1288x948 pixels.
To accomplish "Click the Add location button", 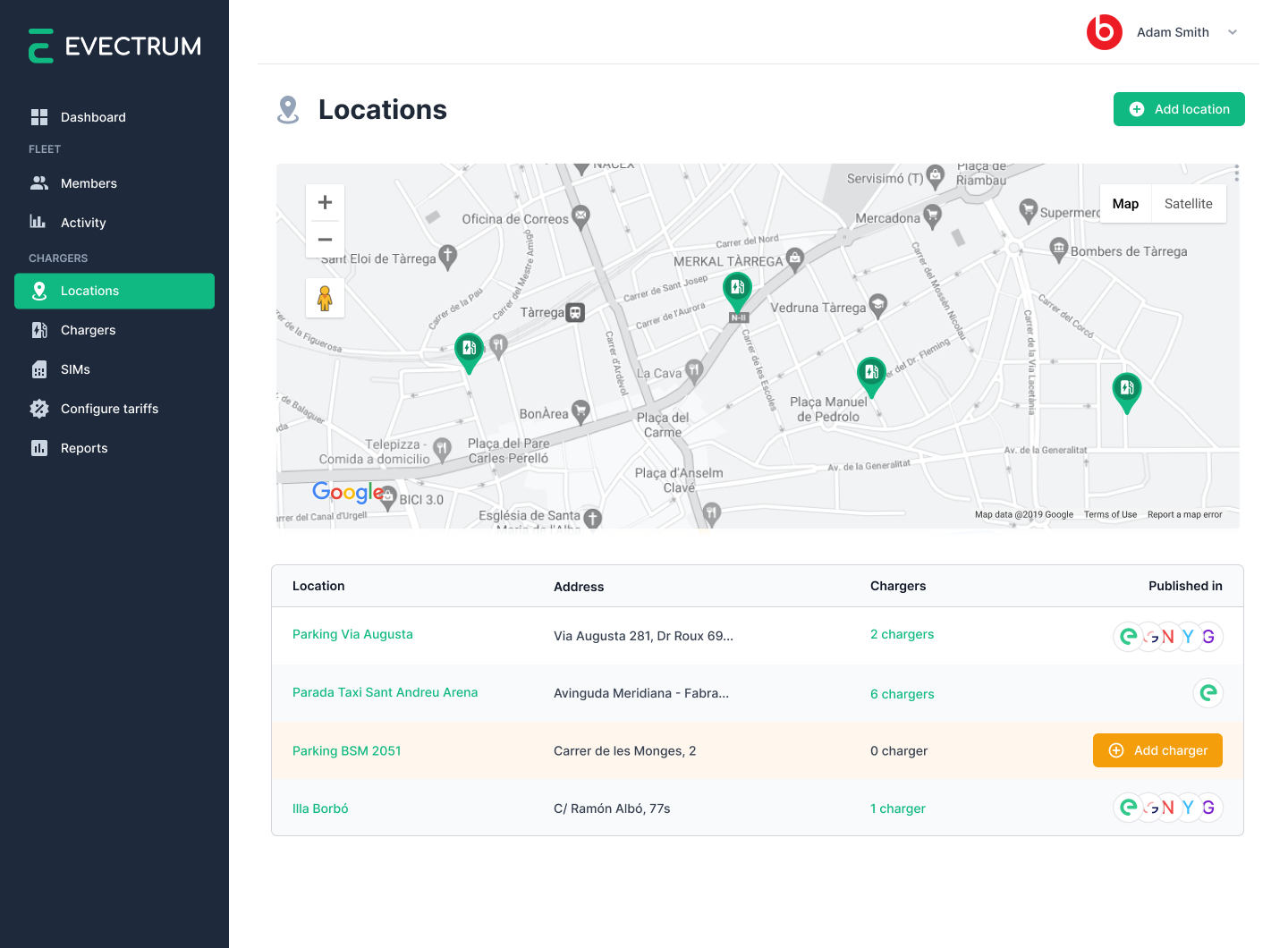I will 1179,108.
